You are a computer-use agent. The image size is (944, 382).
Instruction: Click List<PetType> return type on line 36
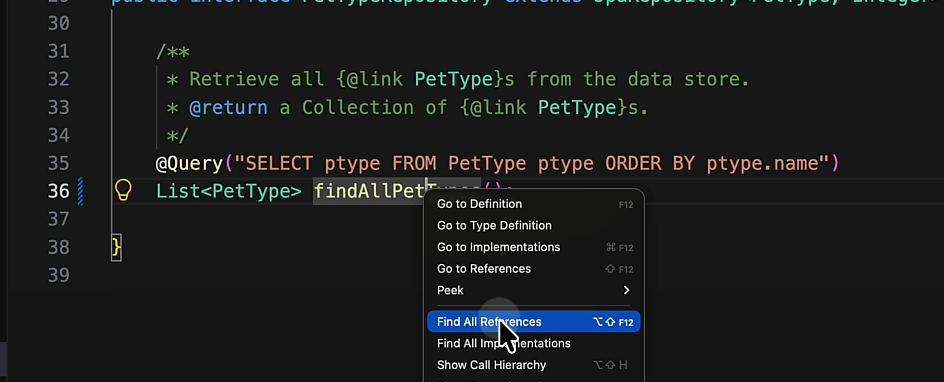tap(229, 191)
